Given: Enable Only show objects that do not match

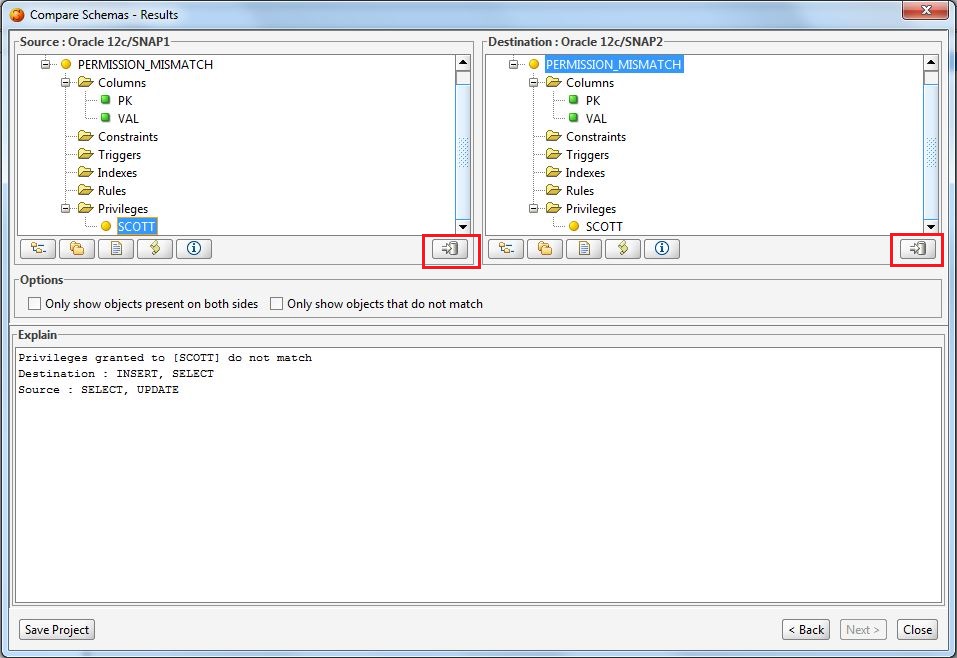Looking at the screenshot, I should tap(276, 303).
